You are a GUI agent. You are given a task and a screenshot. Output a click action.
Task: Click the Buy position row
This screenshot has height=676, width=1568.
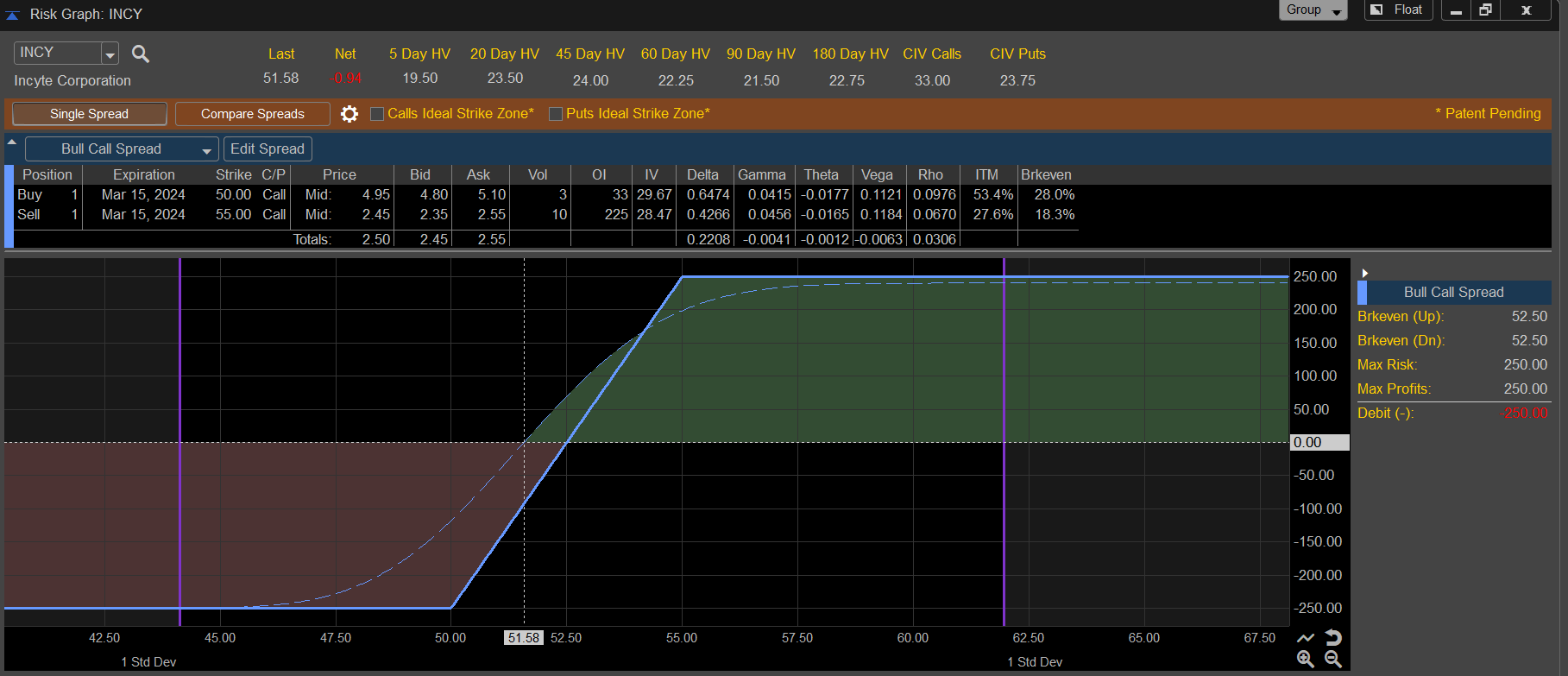(x=545, y=195)
